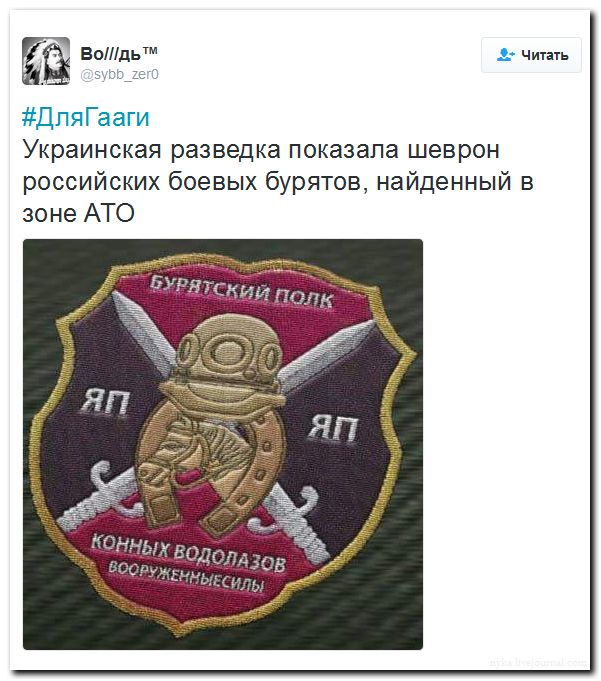Click the БУРЯТСКИЙ ПОЛК text on patch

[x=241, y=292]
